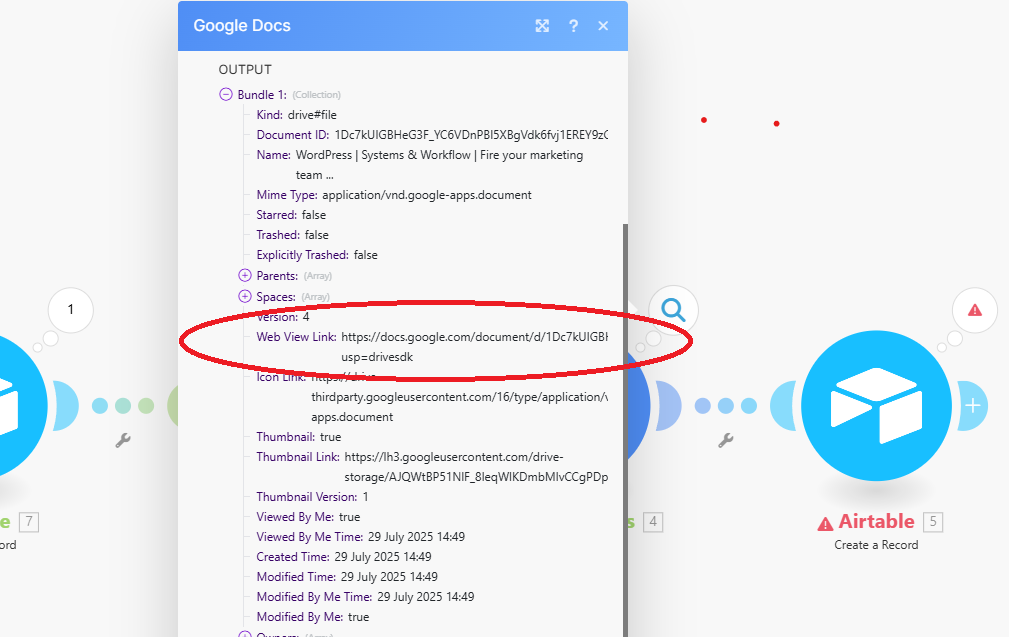This screenshot has height=637, width=1009.
Task: Open help for the Google Docs panel
Action: click(573, 26)
